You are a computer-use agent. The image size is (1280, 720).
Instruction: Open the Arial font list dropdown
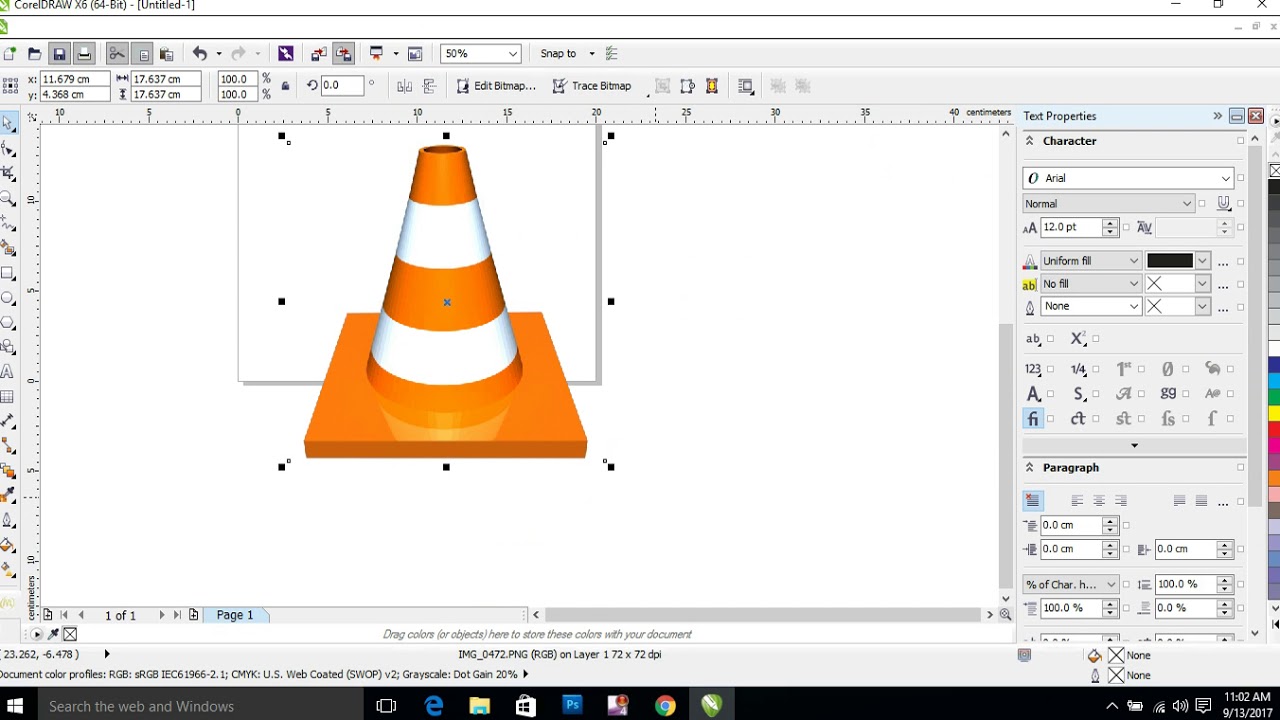pos(1225,178)
